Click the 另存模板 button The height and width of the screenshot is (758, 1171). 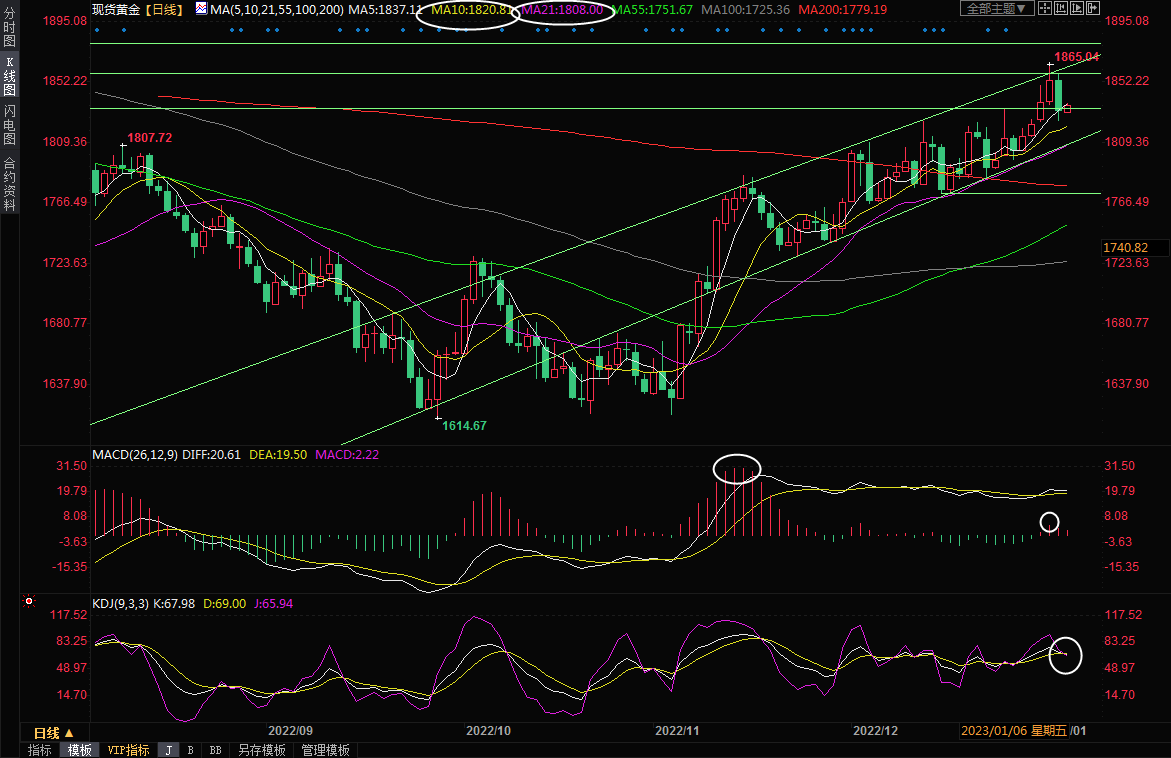(x=261, y=750)
